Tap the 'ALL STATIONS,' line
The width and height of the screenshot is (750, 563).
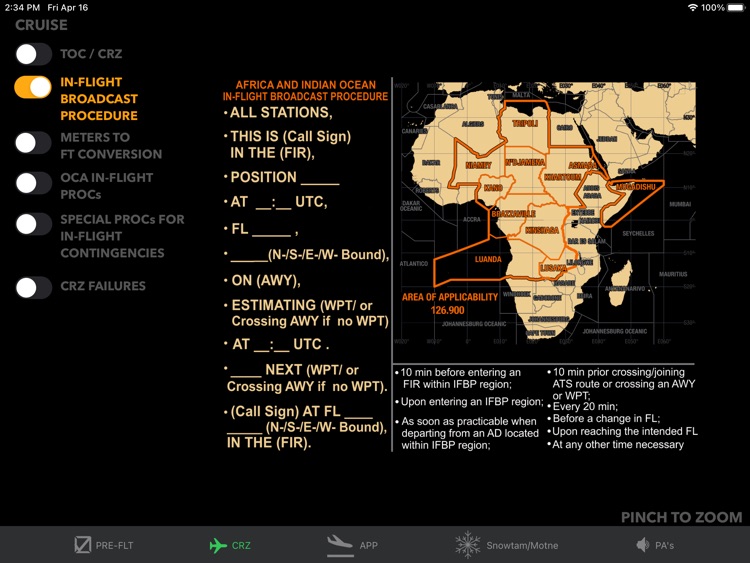[x=281, y=112]
